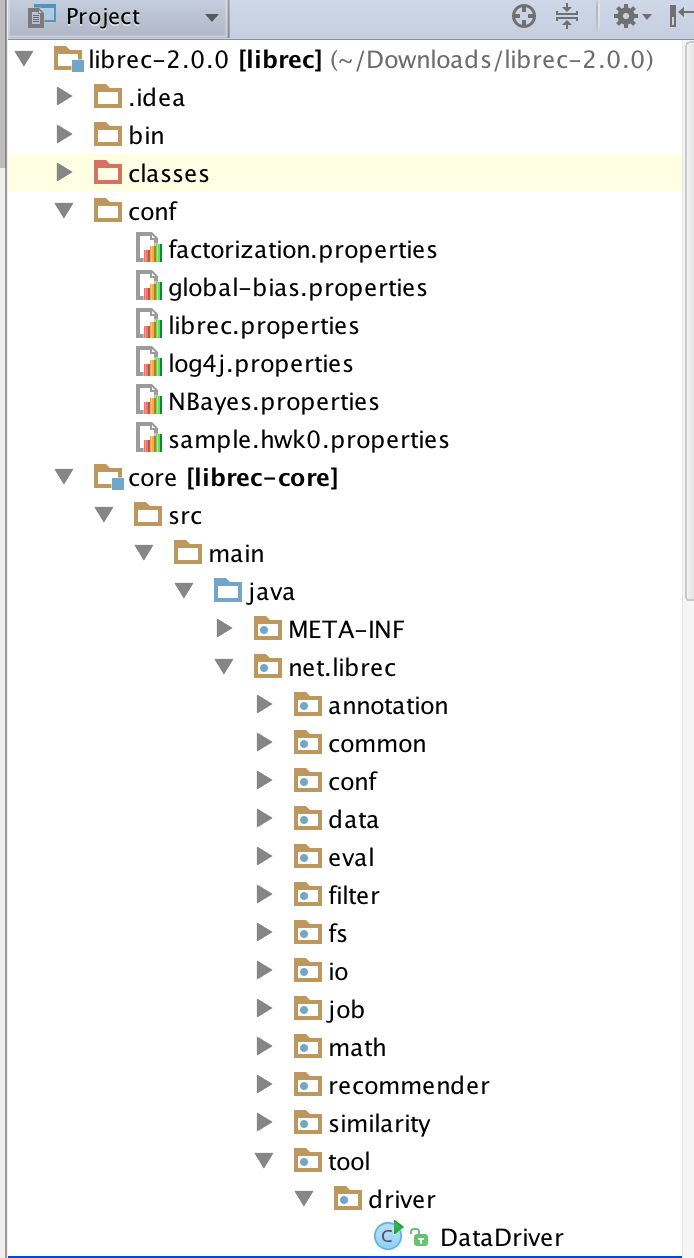Expand the recommender package
The height and width of the screenshot is (1258, 694).
pyautogui.click(x=265, y=1084)
